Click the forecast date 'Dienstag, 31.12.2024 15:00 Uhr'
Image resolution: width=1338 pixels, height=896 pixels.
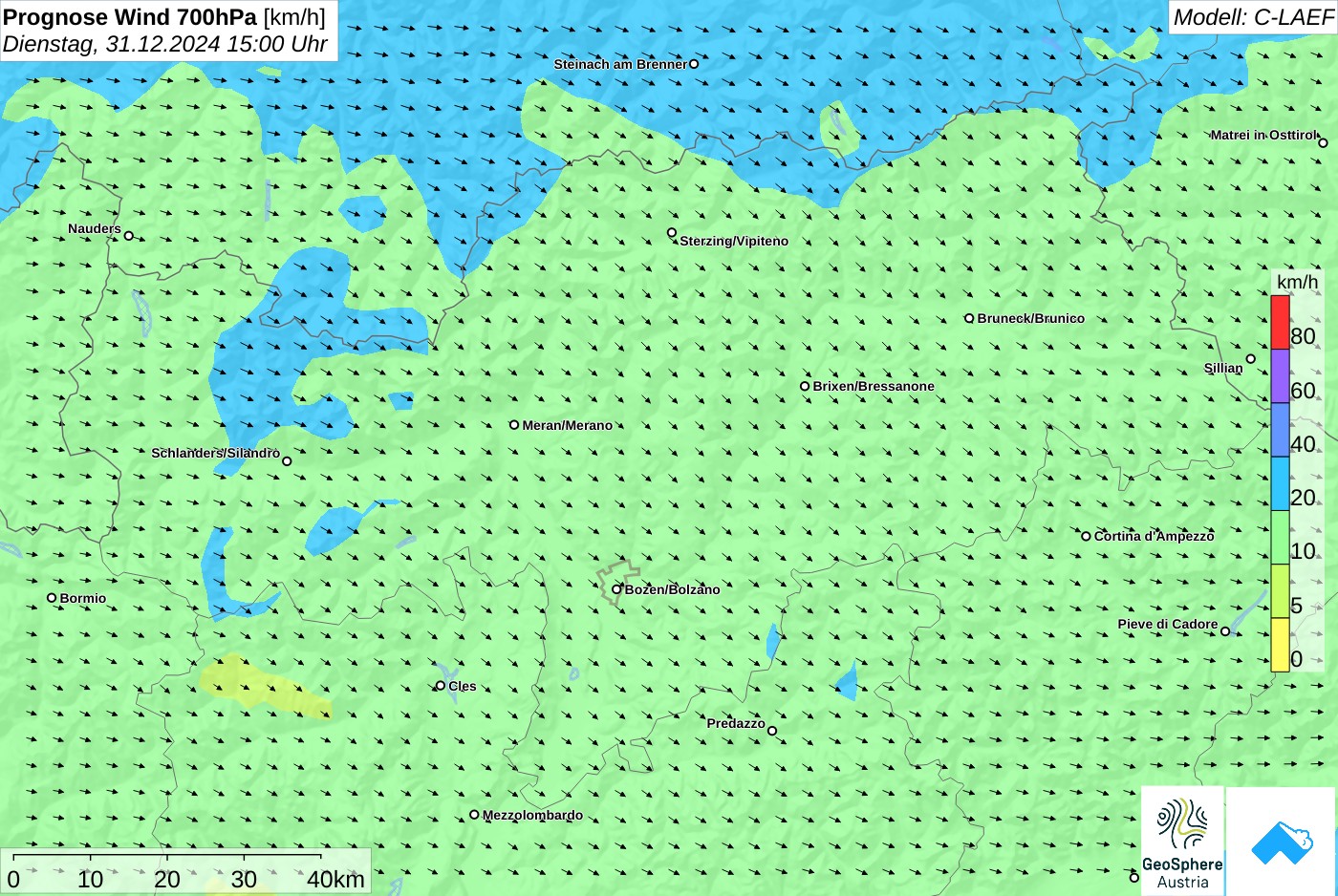pyautogui.click(x=164, y=44)
